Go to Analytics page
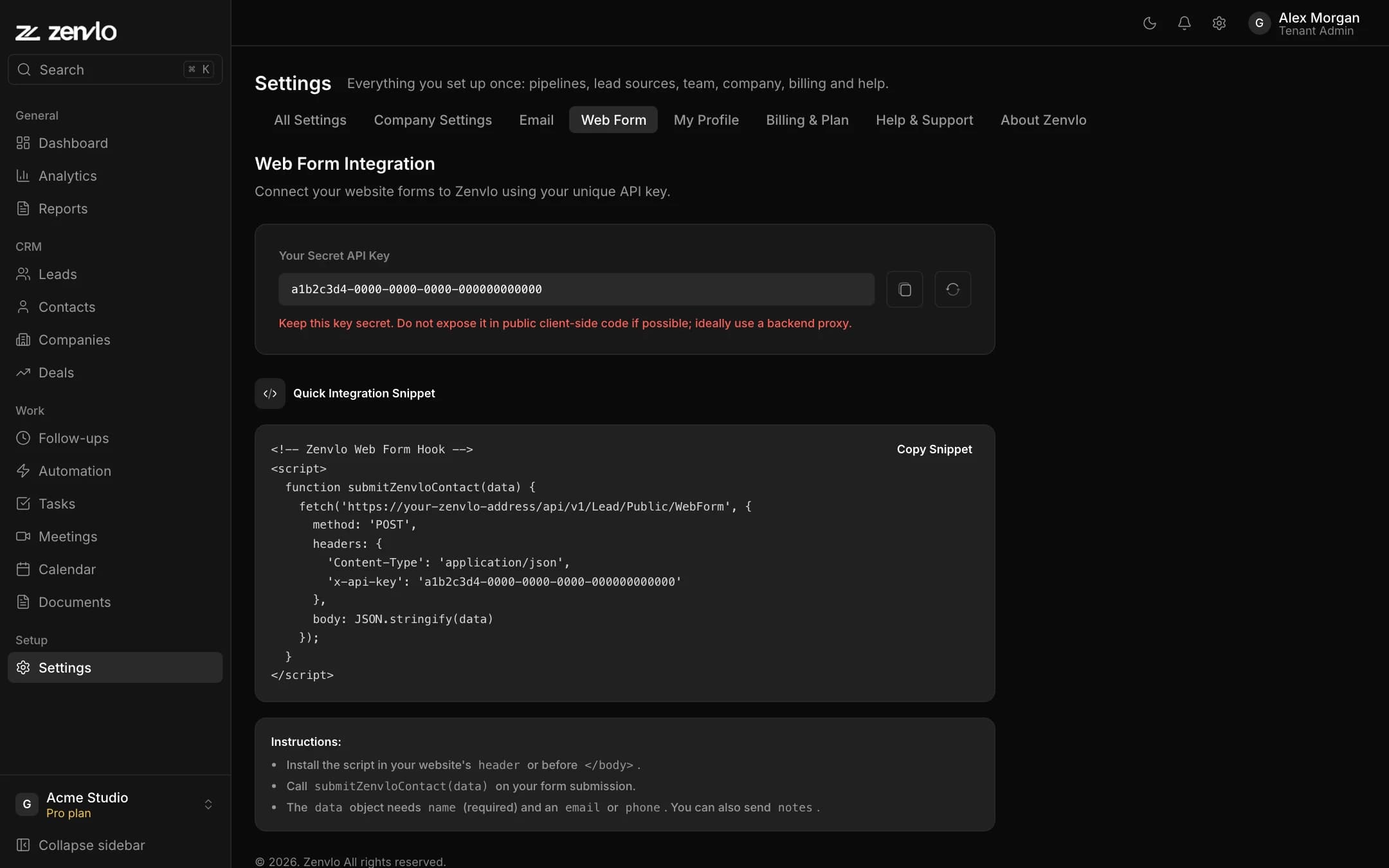 click(x=115, y=176)
